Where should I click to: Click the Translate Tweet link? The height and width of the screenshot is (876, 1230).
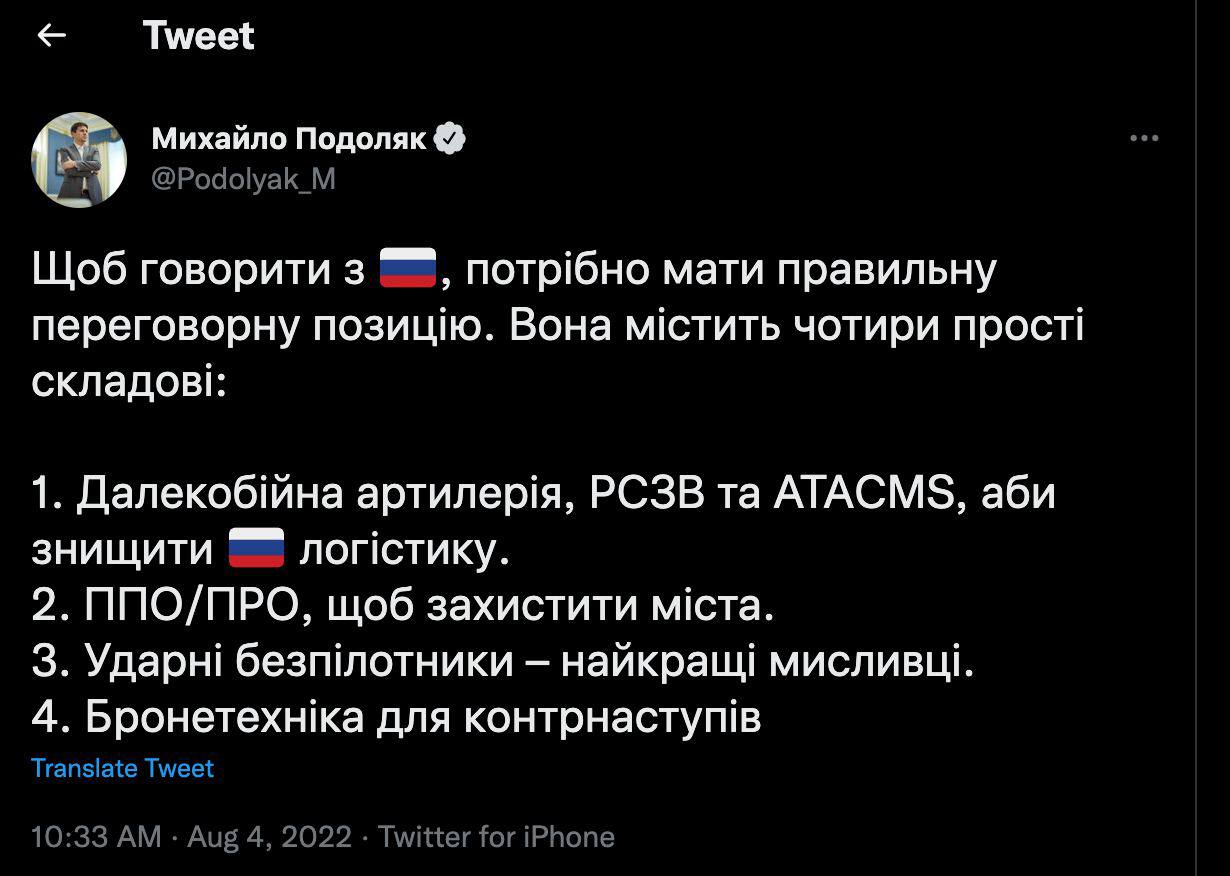122,768
